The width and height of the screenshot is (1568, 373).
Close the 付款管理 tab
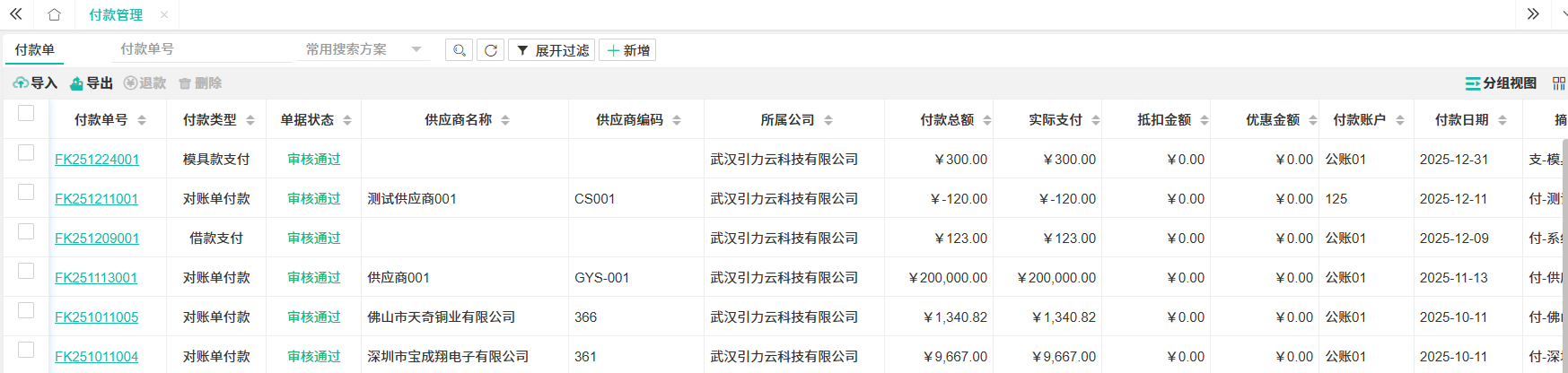(163, 15)
